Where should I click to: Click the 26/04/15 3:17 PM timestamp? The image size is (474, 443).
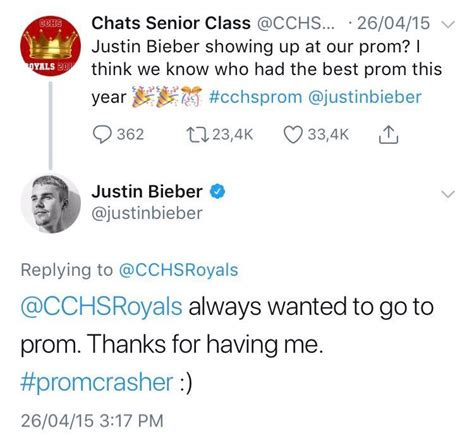pos(92,420)
